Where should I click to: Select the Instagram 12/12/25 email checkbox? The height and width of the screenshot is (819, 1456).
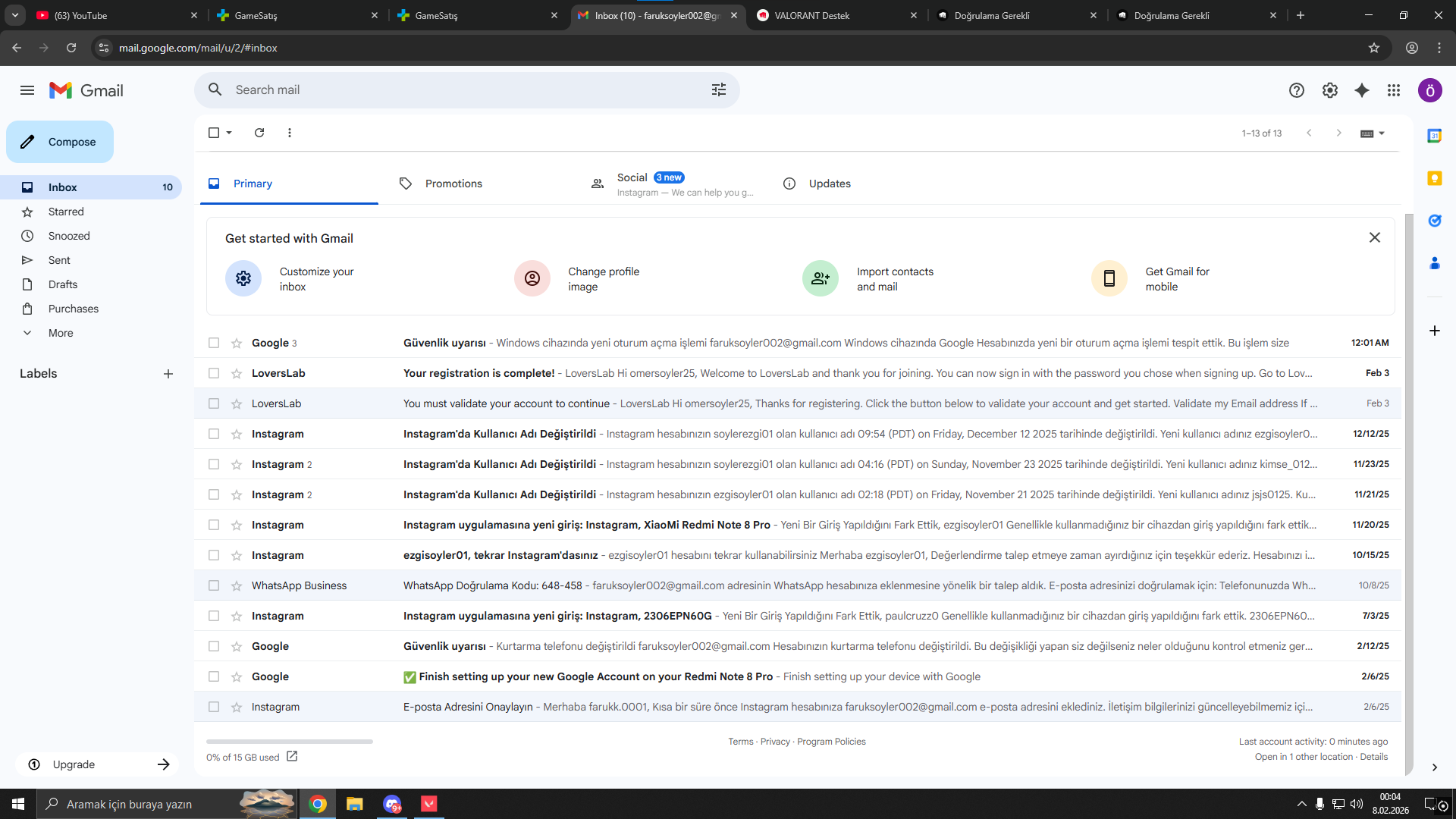[x=214, y=434]
